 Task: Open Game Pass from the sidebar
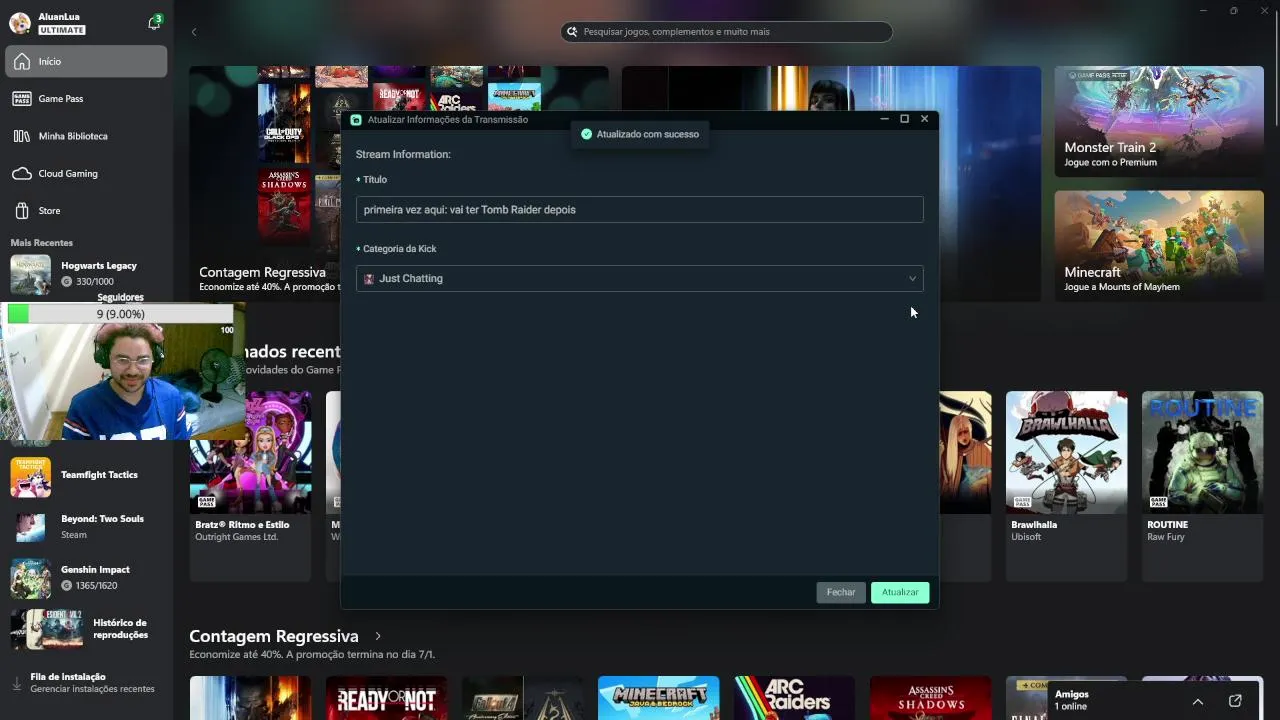(87, 99)
